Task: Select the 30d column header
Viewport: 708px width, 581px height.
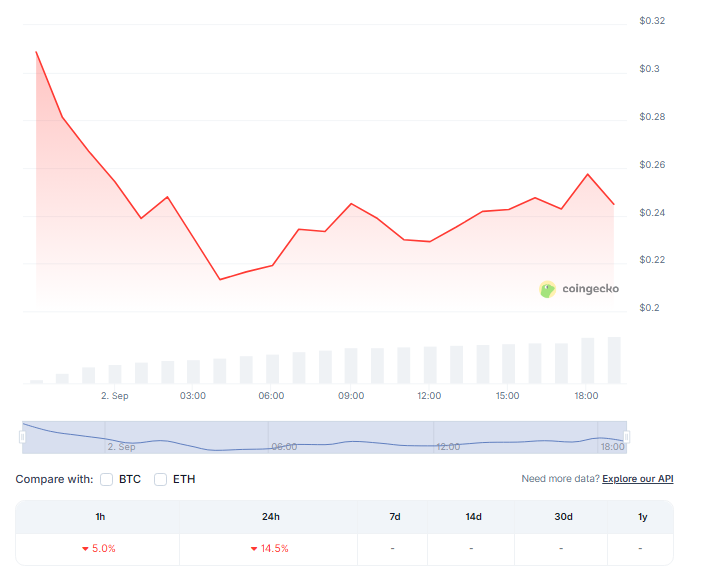Action: pyautogui.click(x=563, y=516)
